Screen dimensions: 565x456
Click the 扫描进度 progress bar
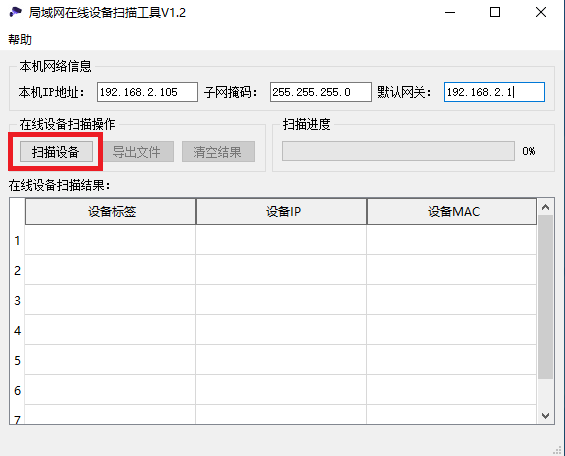pos(398,151)
